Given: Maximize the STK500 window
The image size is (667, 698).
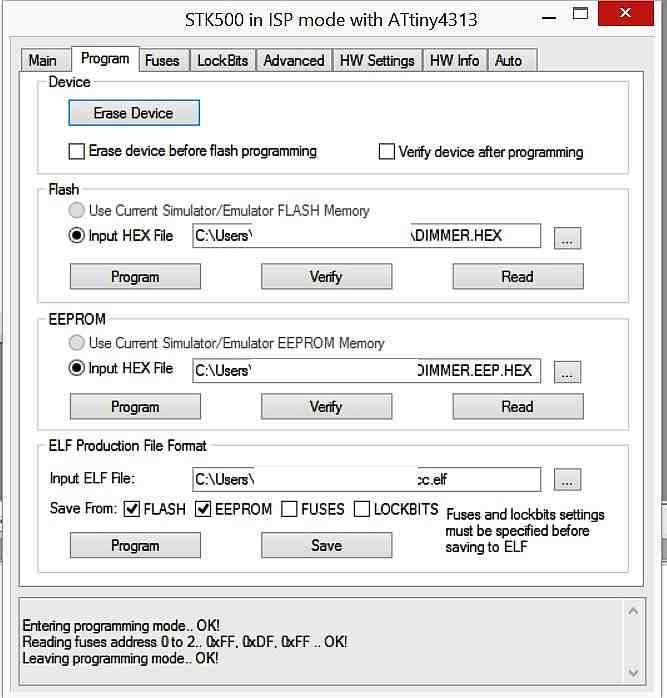Looking at the screenshot, I should pyautogui.click(x=580, y=14).
